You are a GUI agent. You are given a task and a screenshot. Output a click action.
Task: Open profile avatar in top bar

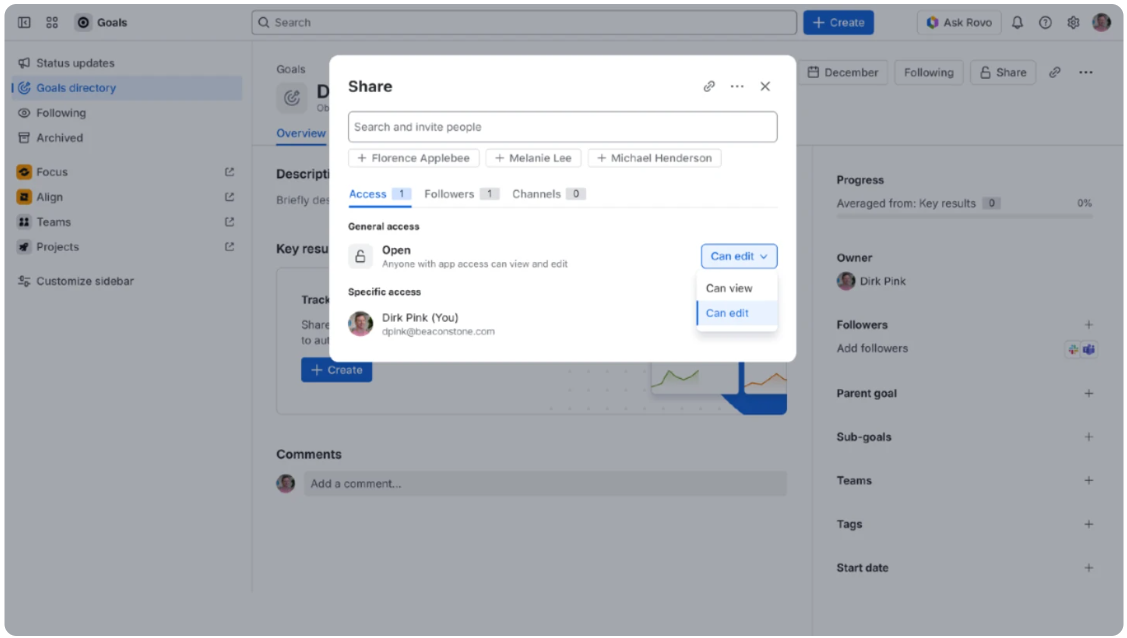click(x=1101, y=22)
